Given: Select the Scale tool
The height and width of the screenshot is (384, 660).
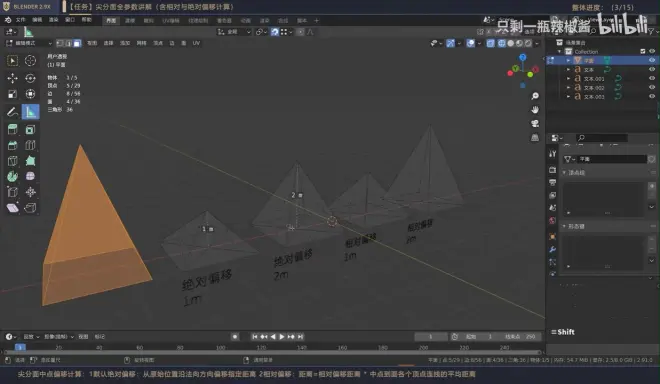Looking at the screenshot, I should coord(12,94).
